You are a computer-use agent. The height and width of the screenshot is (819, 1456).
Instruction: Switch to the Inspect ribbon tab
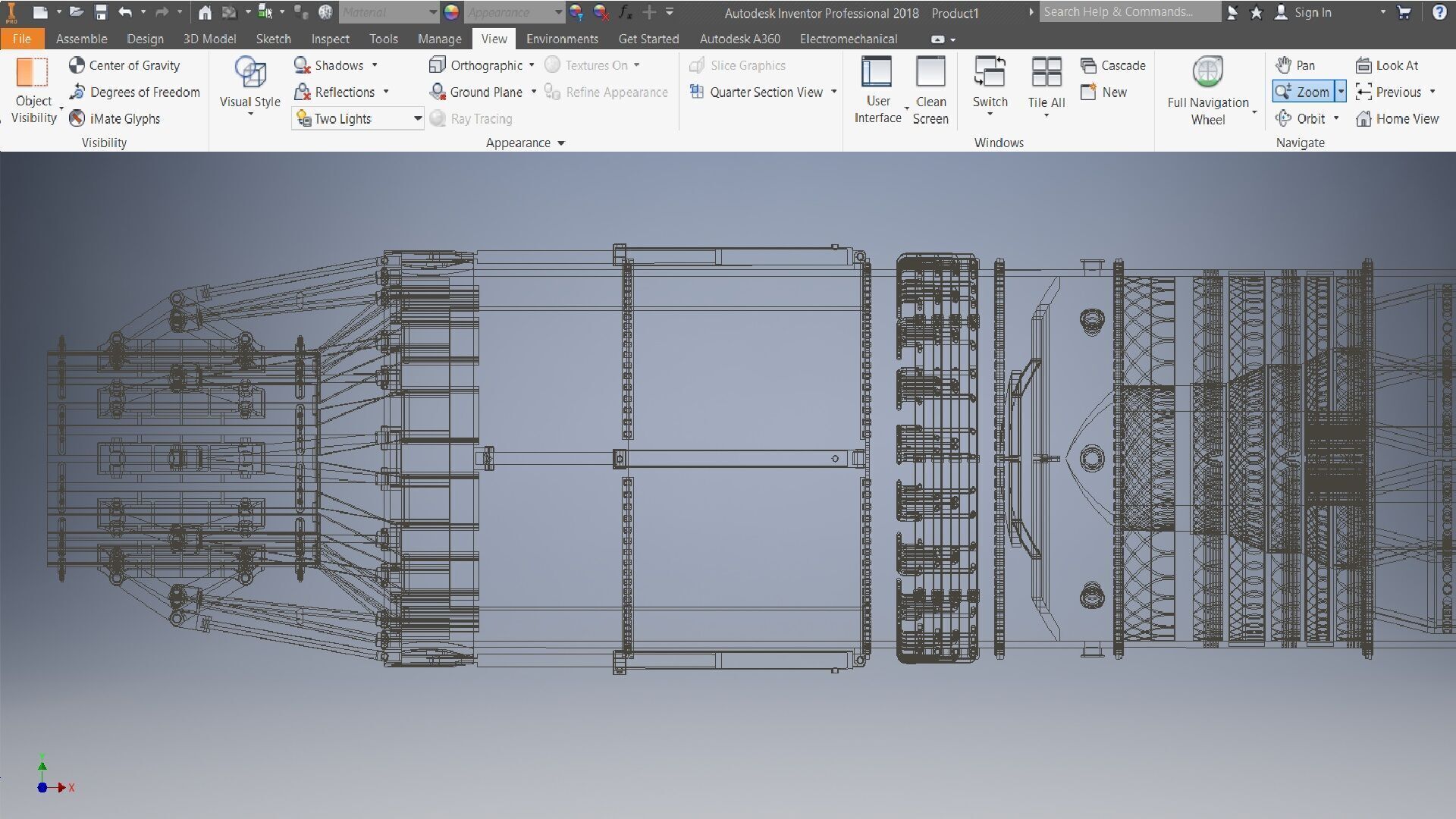tap(330, 39)
